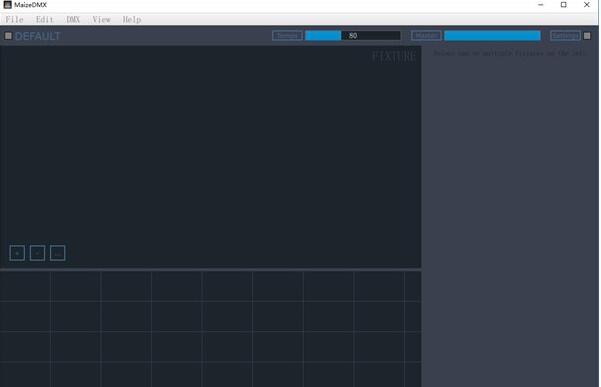The image size is (601, 387).
Task: Toggle the small square next to Settings
Action: pyautogui.click(x=587, y=36)
